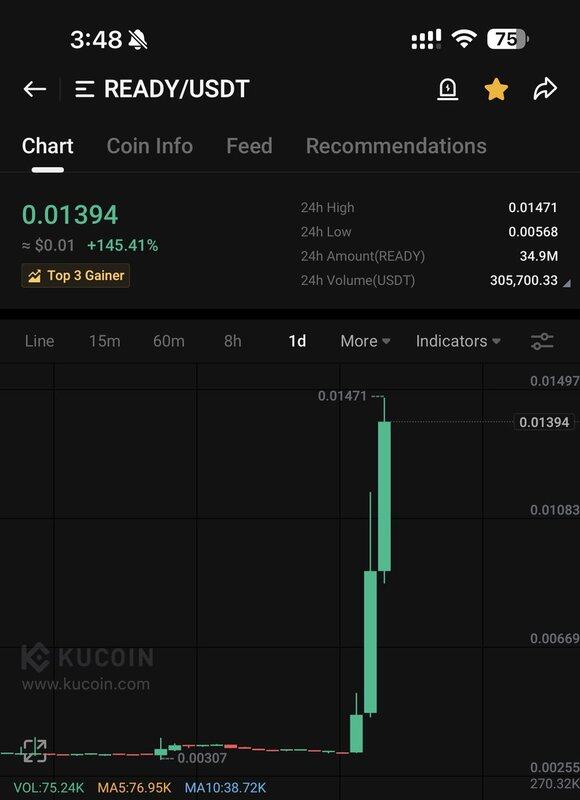Open the price alert bell icon
This screenshot has width=580, height=800.
pyautogui.click(x=448, y=90)
